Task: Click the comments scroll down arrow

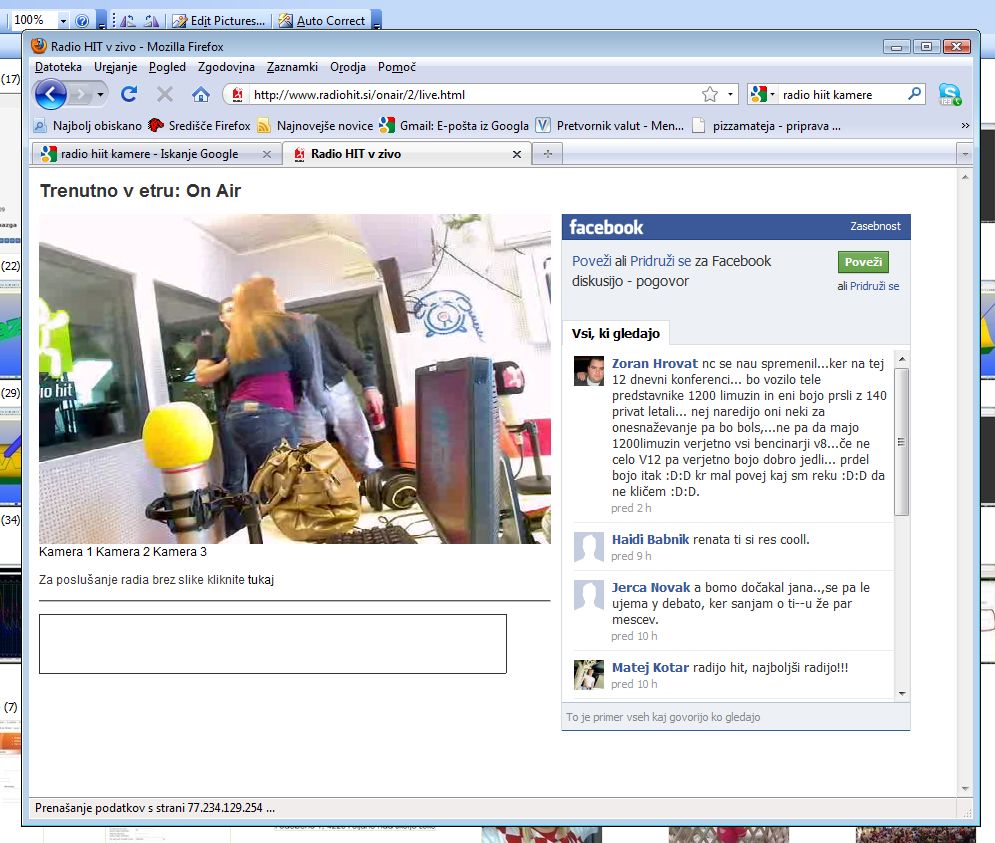Action: point(902,693)
